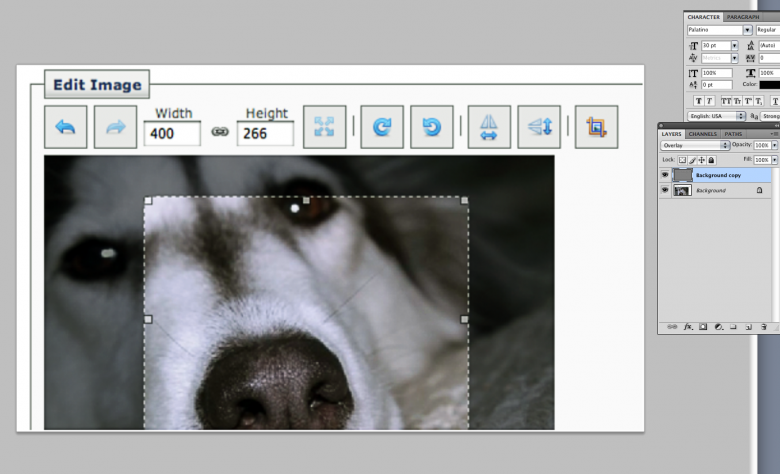Click the Width input field
This screenshot has height=474, width=780.
point(172,133)
